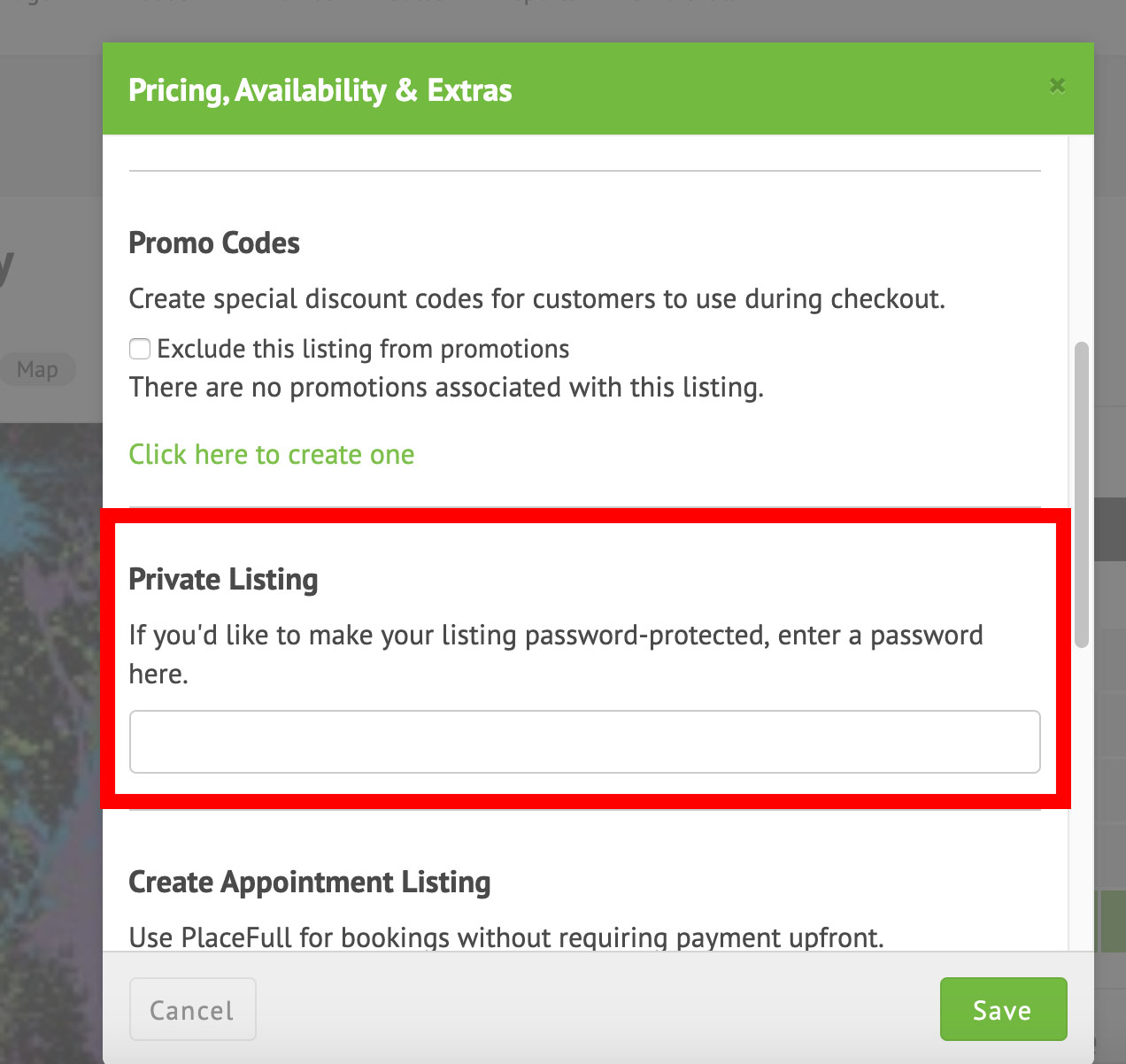
Task: Close the Pricing, Availability & Extras dialog
Action: coord(1057,86)
